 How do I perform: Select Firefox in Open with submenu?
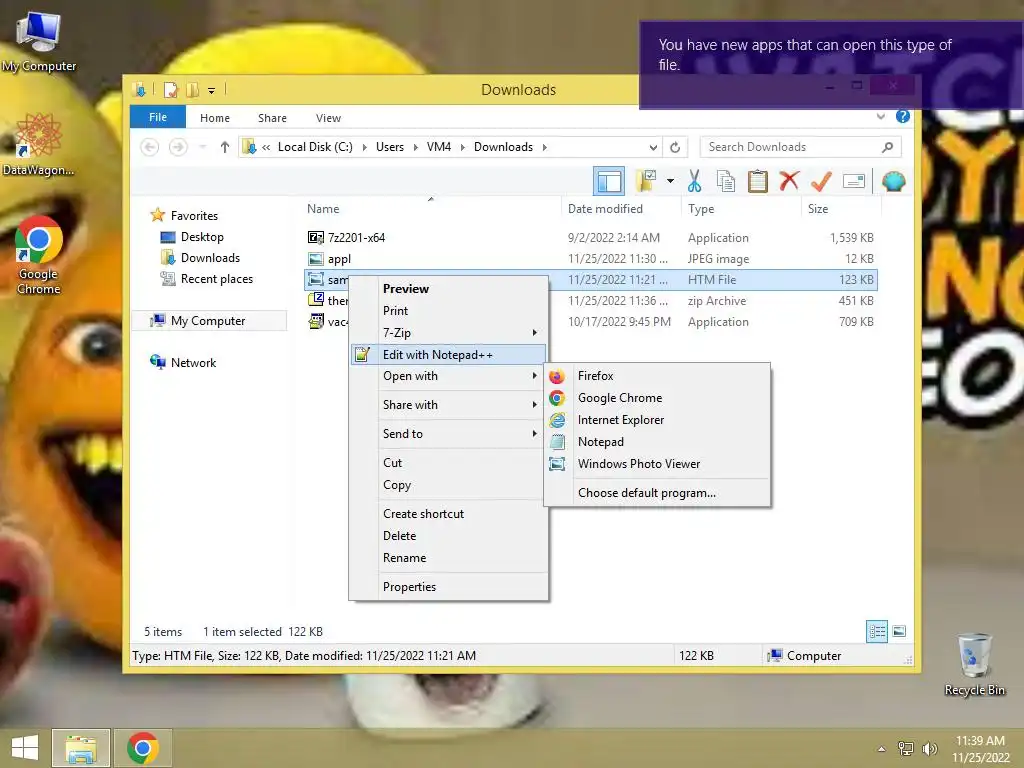[657, 376]
